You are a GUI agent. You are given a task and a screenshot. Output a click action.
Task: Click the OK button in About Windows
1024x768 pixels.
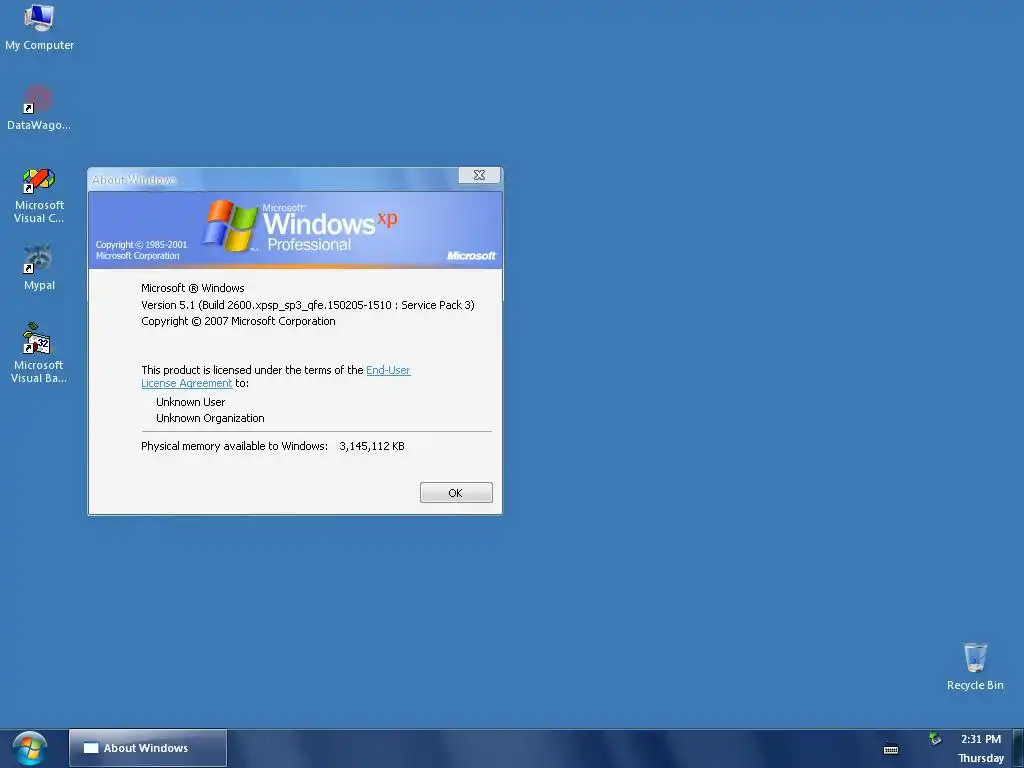pos(456,492)
